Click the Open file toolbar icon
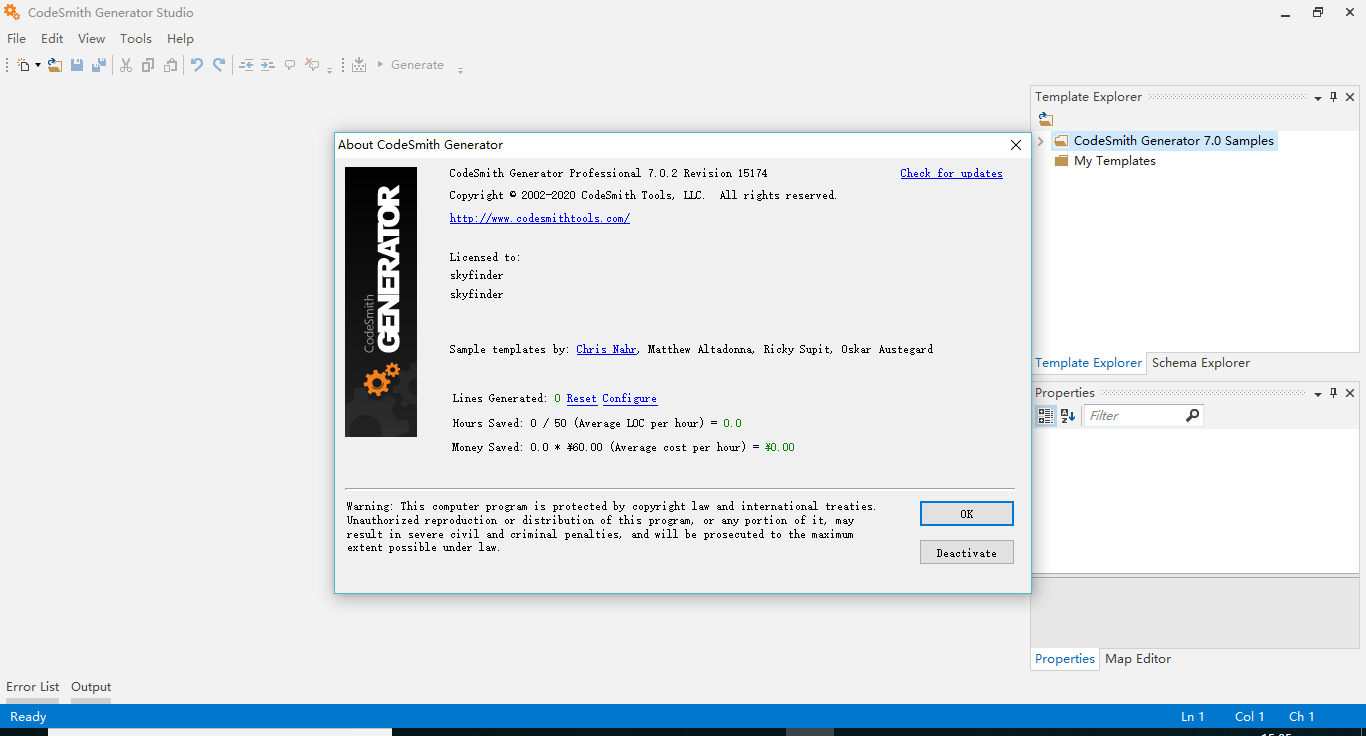This screenshot has width=1366, height=736. tap(55, 65)
